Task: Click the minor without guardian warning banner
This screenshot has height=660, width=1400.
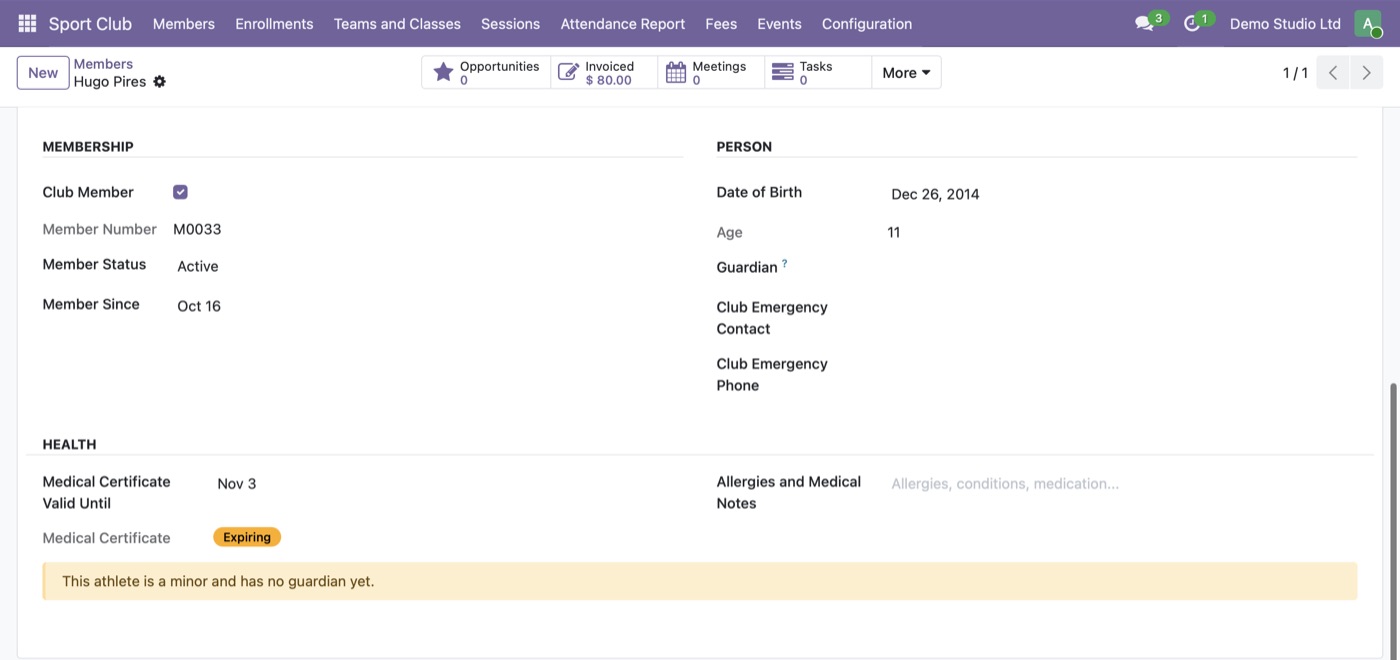Action: tap(700, 581)
